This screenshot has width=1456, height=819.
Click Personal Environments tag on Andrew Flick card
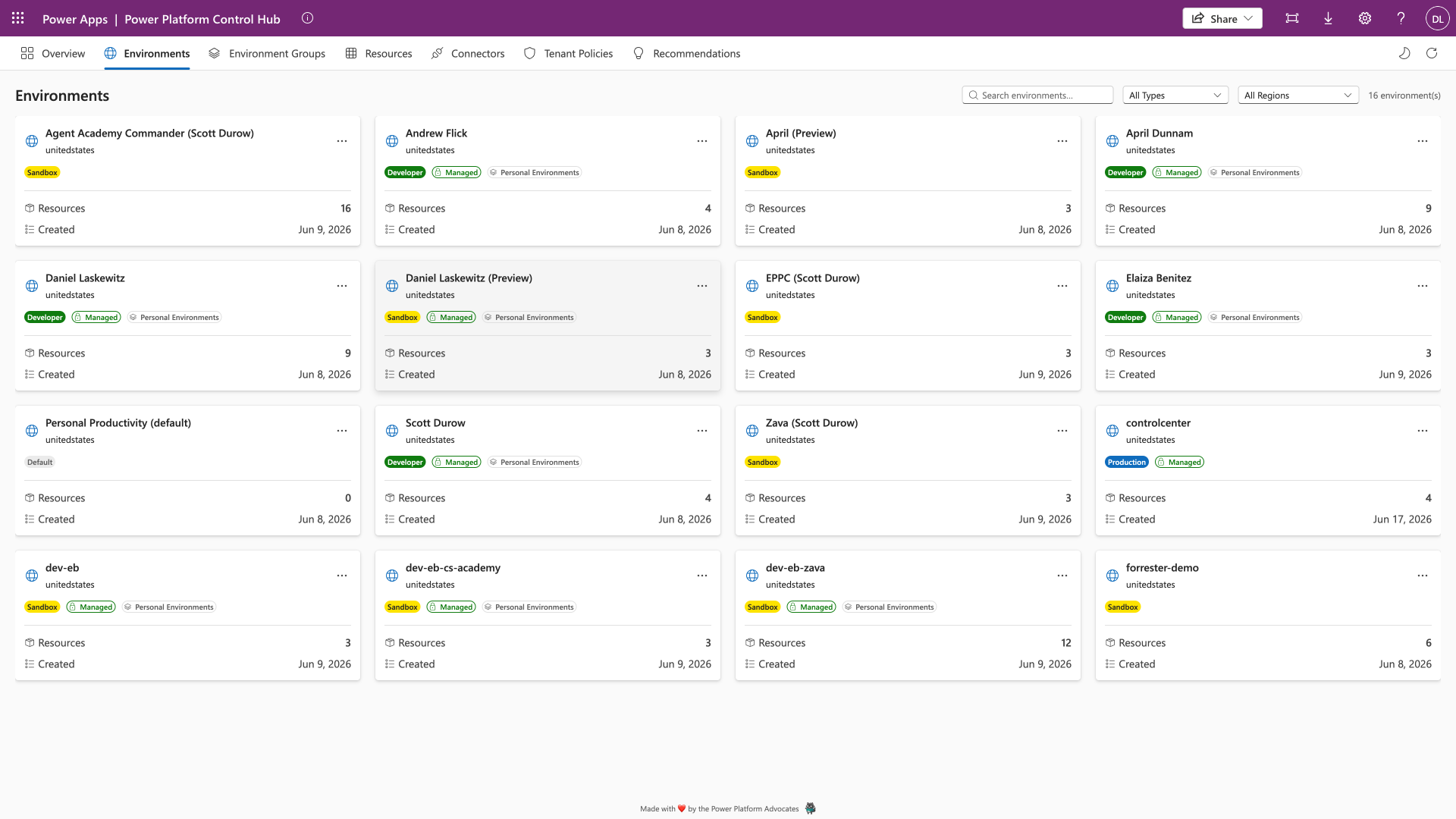(x=535, y=172)
